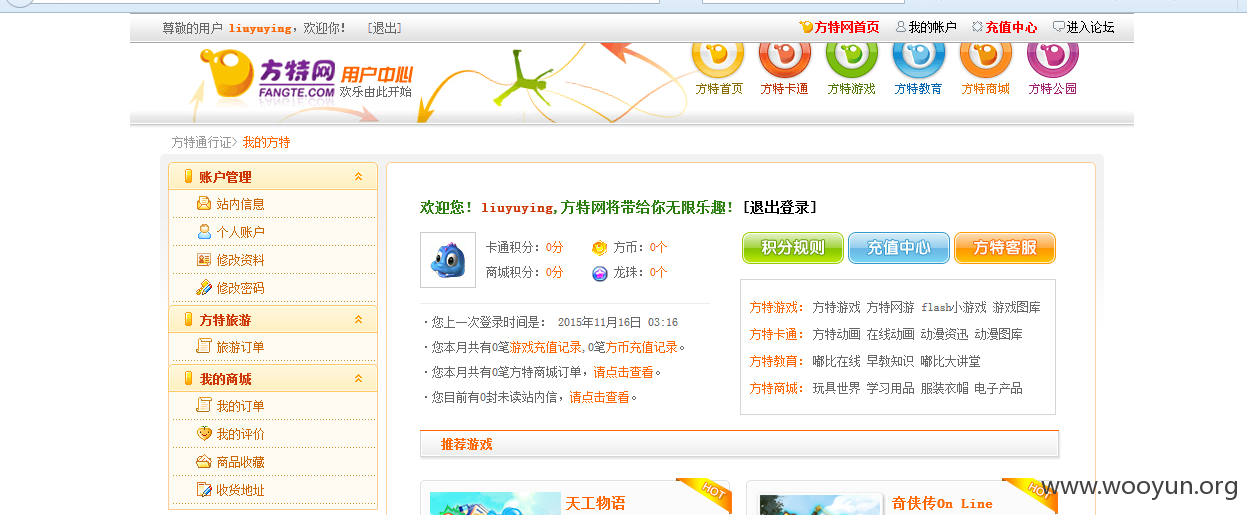Open 站内信息 in the sidebar

(241, 204)
